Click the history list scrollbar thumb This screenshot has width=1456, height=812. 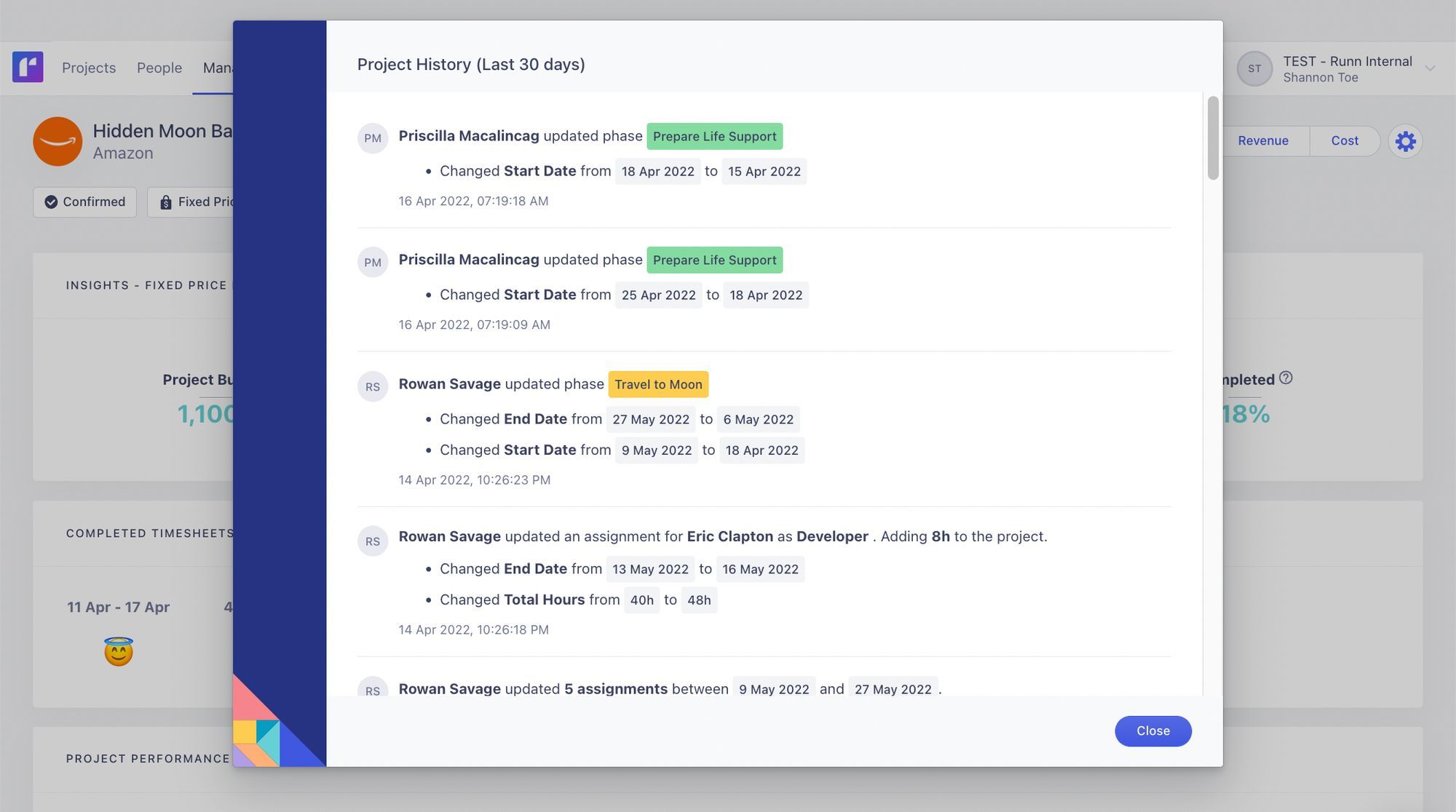(x=1212, y=138)
